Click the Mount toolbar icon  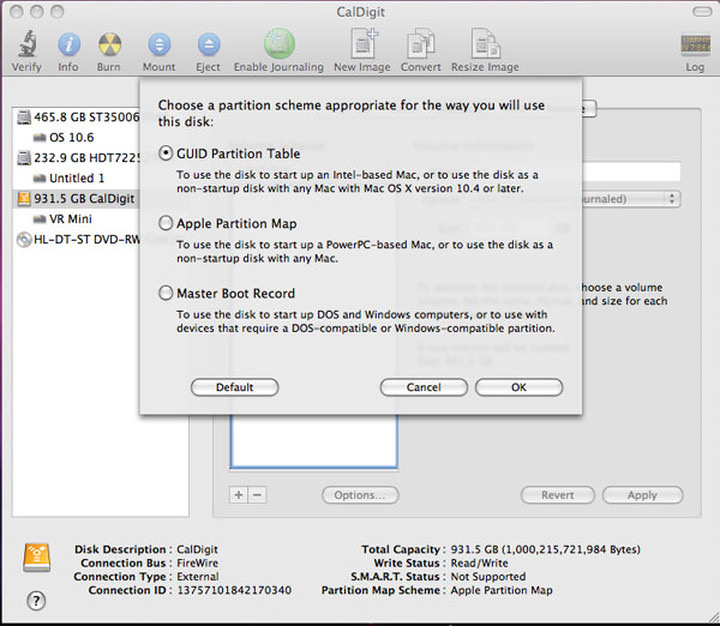point(158,45)
